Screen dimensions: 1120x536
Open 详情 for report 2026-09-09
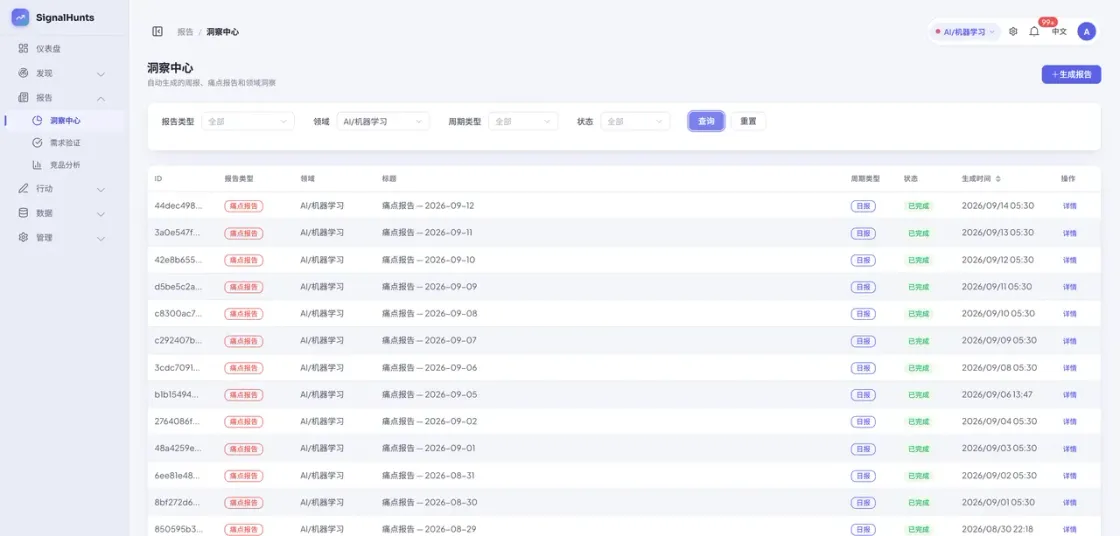(x=1069, y=287)
